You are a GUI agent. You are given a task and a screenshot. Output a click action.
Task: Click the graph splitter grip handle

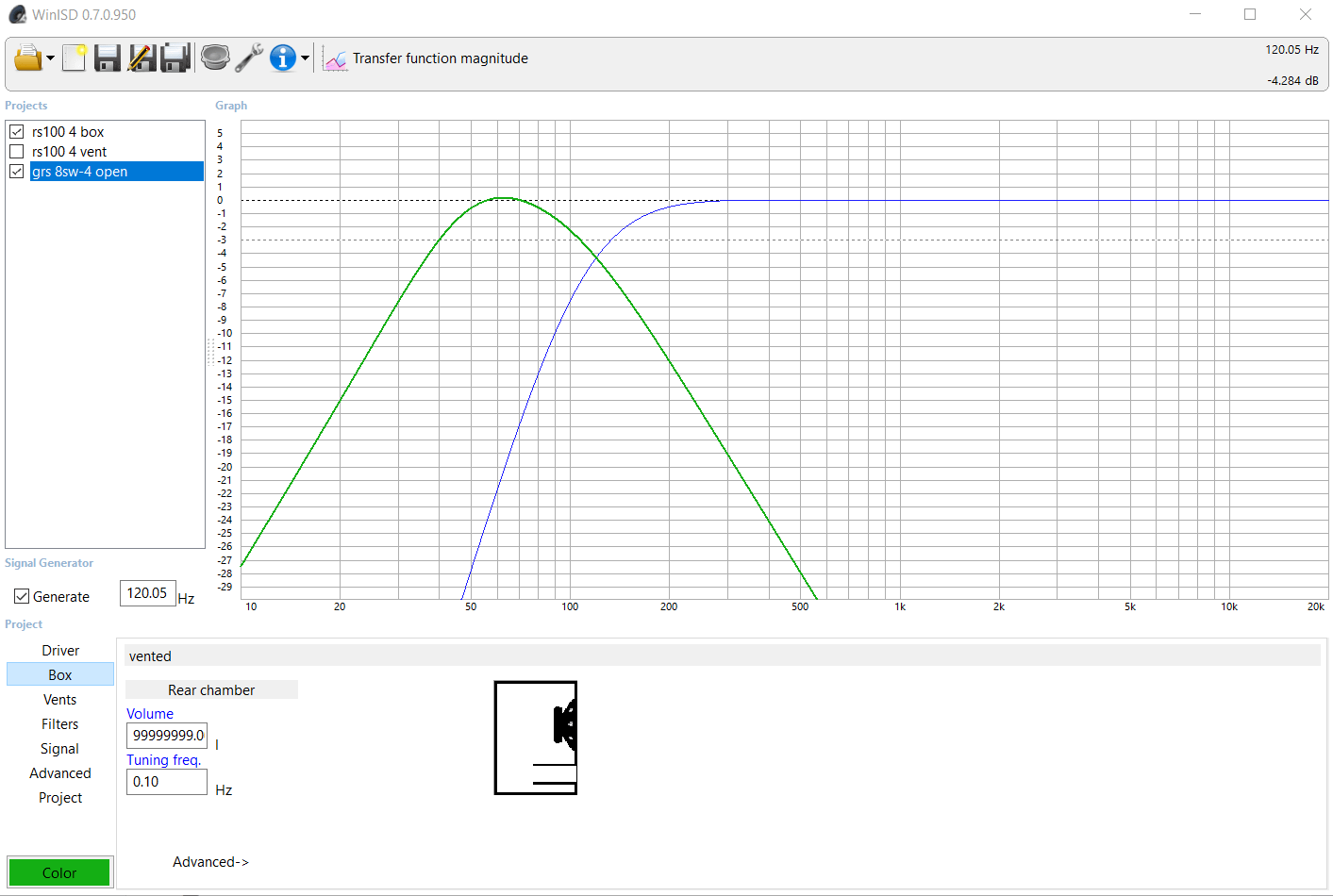pyautogui.click(x=209, y=352)
